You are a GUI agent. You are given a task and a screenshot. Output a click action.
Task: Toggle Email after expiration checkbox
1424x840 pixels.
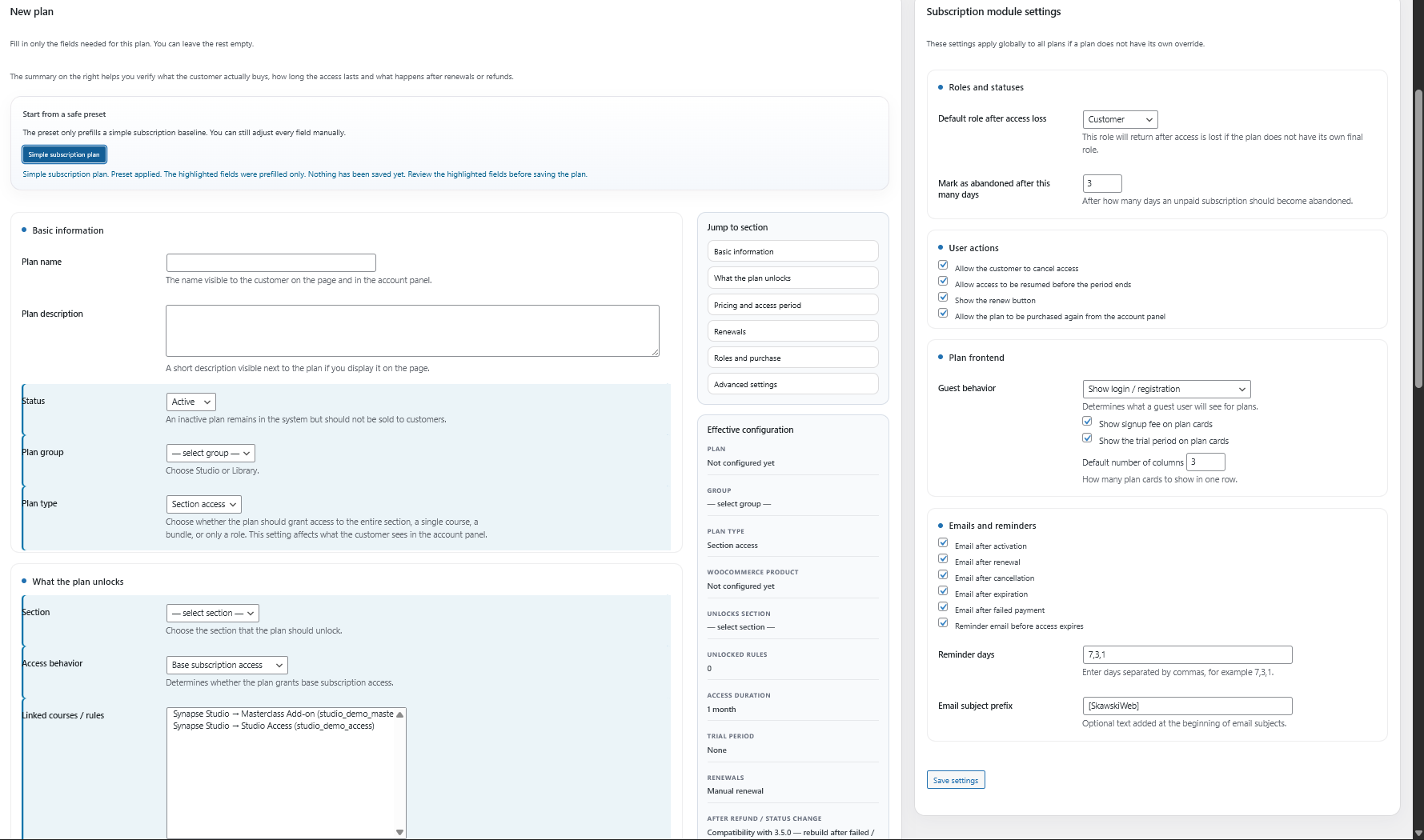943,590
